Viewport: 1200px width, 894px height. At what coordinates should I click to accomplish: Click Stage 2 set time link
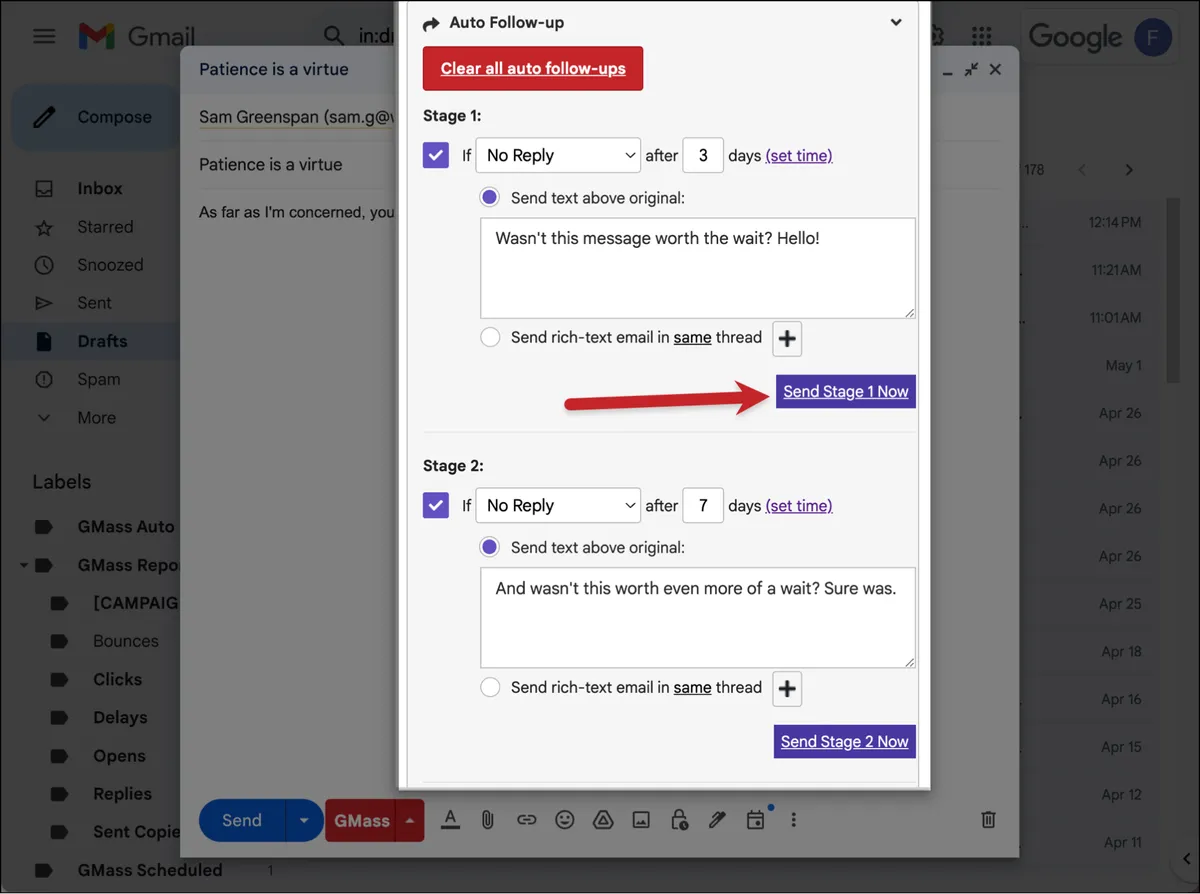point(799,505)
